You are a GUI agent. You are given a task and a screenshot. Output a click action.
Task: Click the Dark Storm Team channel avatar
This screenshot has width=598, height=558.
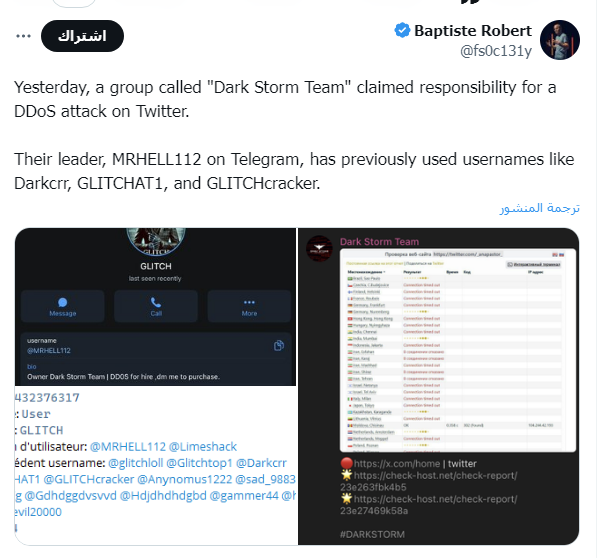(x=319, y=249)
